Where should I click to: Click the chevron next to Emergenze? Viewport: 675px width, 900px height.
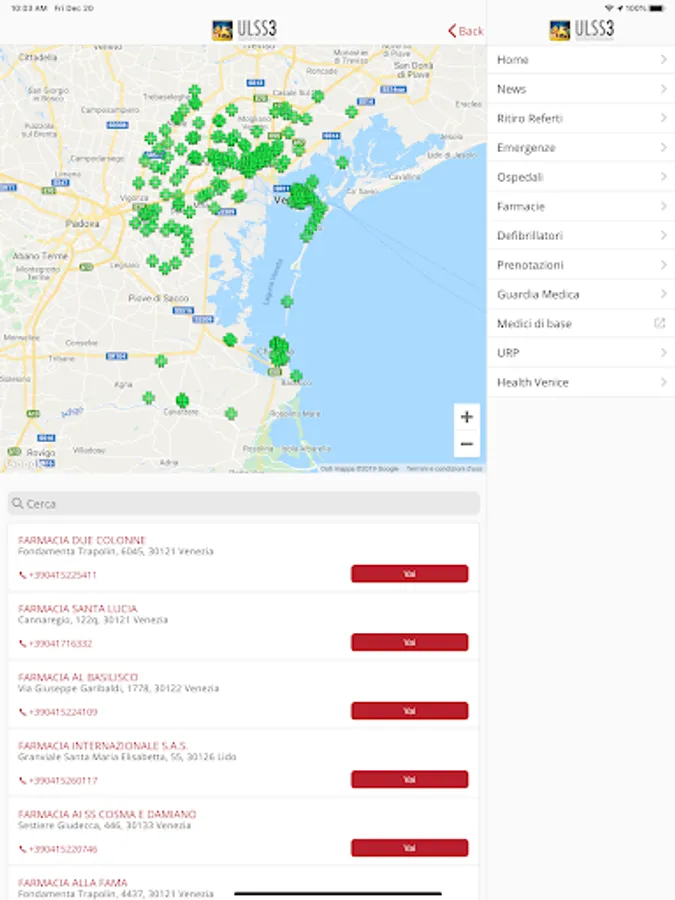point(663,147)
